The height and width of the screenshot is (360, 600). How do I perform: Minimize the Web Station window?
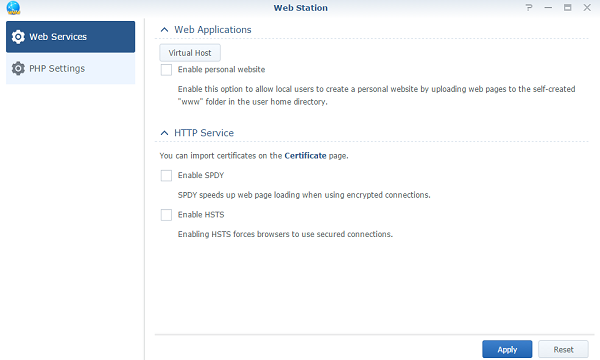pyautogui.click(x=548, y=8)
